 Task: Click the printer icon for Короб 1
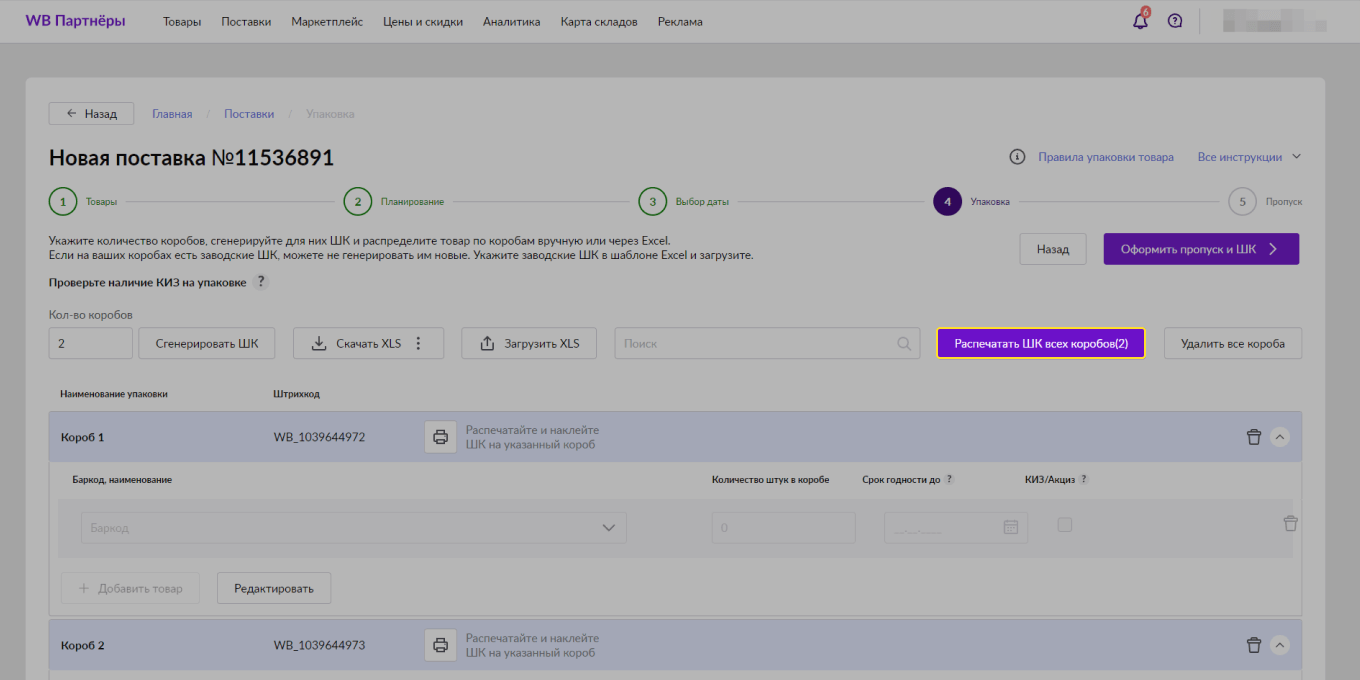tap(440, 436)
